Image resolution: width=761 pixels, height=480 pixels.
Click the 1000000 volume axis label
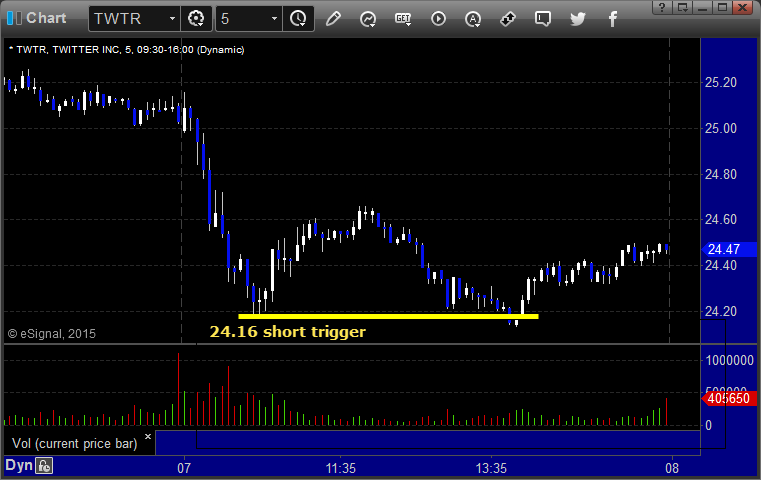pyautogui.click(x=729, y=360)
